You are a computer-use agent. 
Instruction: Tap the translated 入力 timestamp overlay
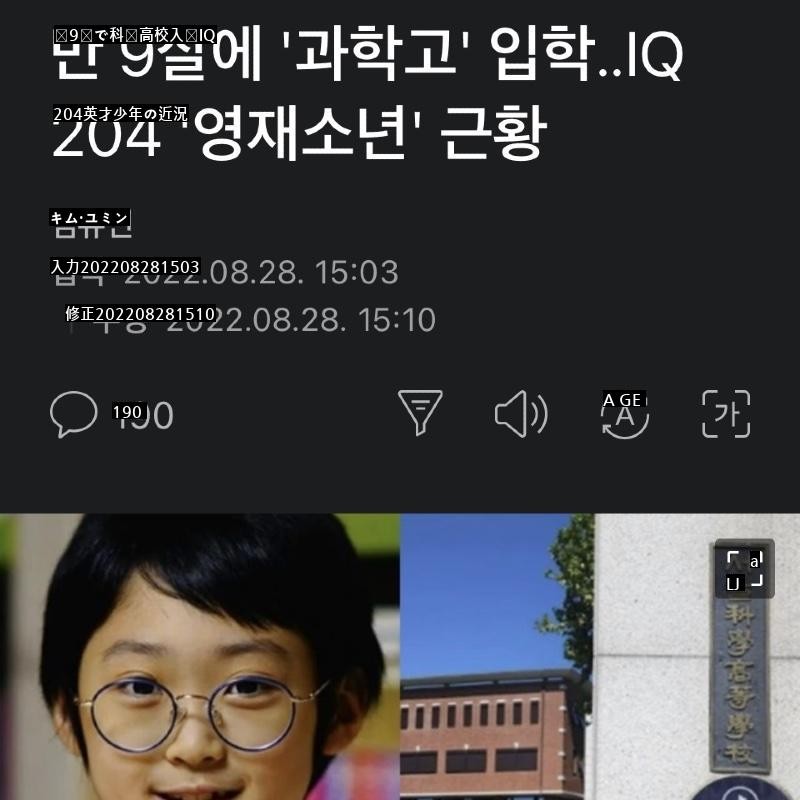(125, 267)
